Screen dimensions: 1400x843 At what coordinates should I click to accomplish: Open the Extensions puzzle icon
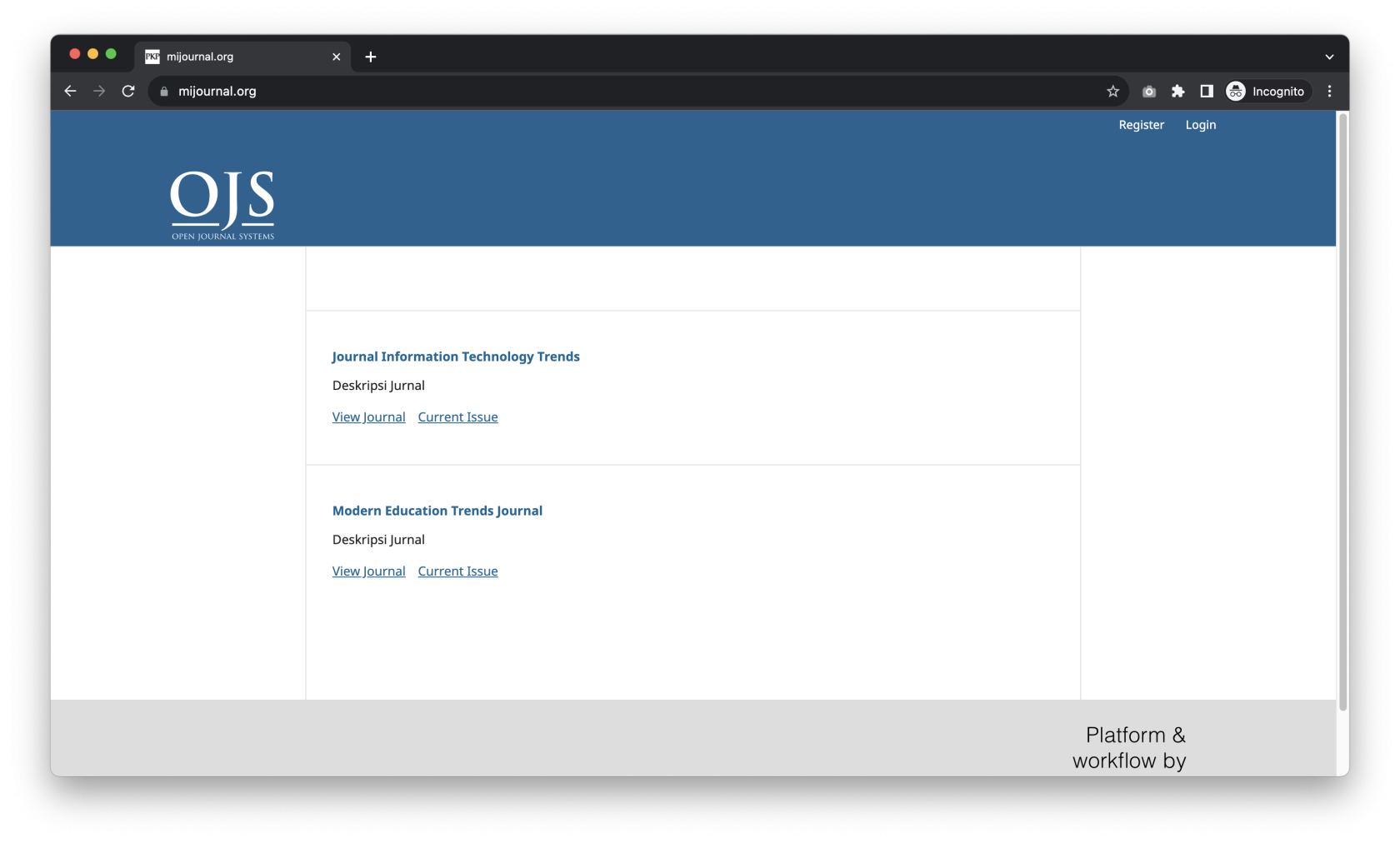coord(1177,92)
